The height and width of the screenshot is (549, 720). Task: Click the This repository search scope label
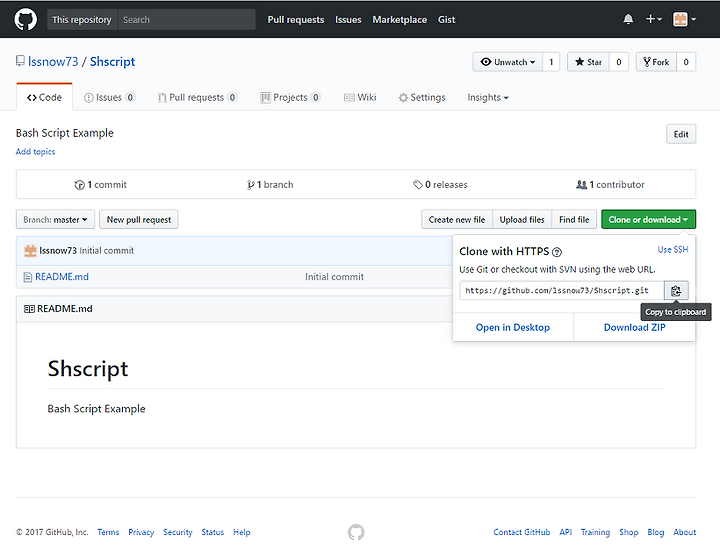(x=82, y=20)
